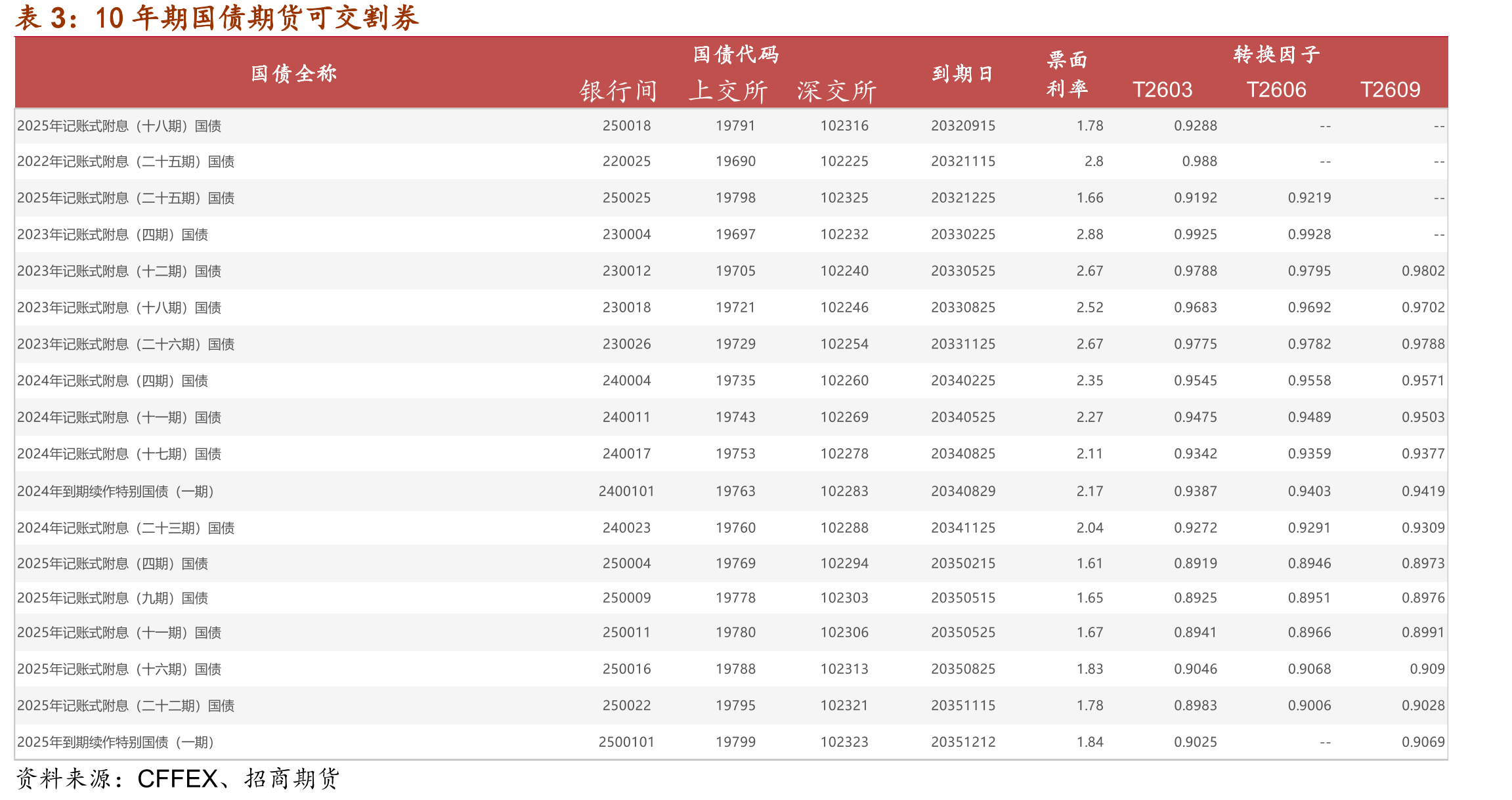The image size is (1512, 800).
Task: Click the 转换因子 header
Action: (x=1277, y=54)
